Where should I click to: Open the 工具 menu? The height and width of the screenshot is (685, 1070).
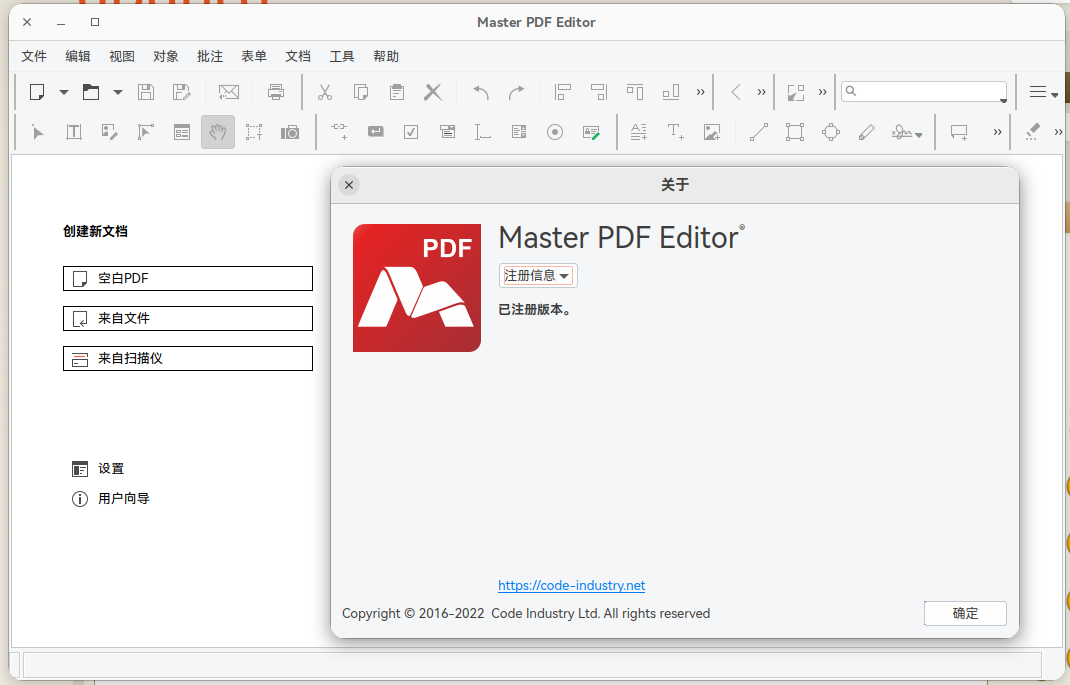pos(342,57)
